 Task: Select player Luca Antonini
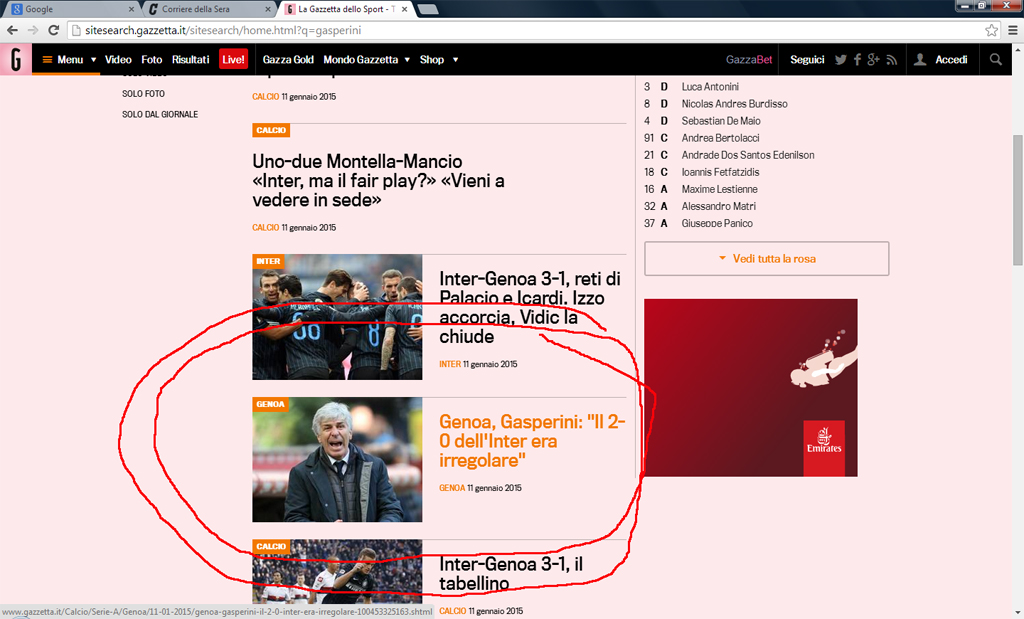pos(710,87)
